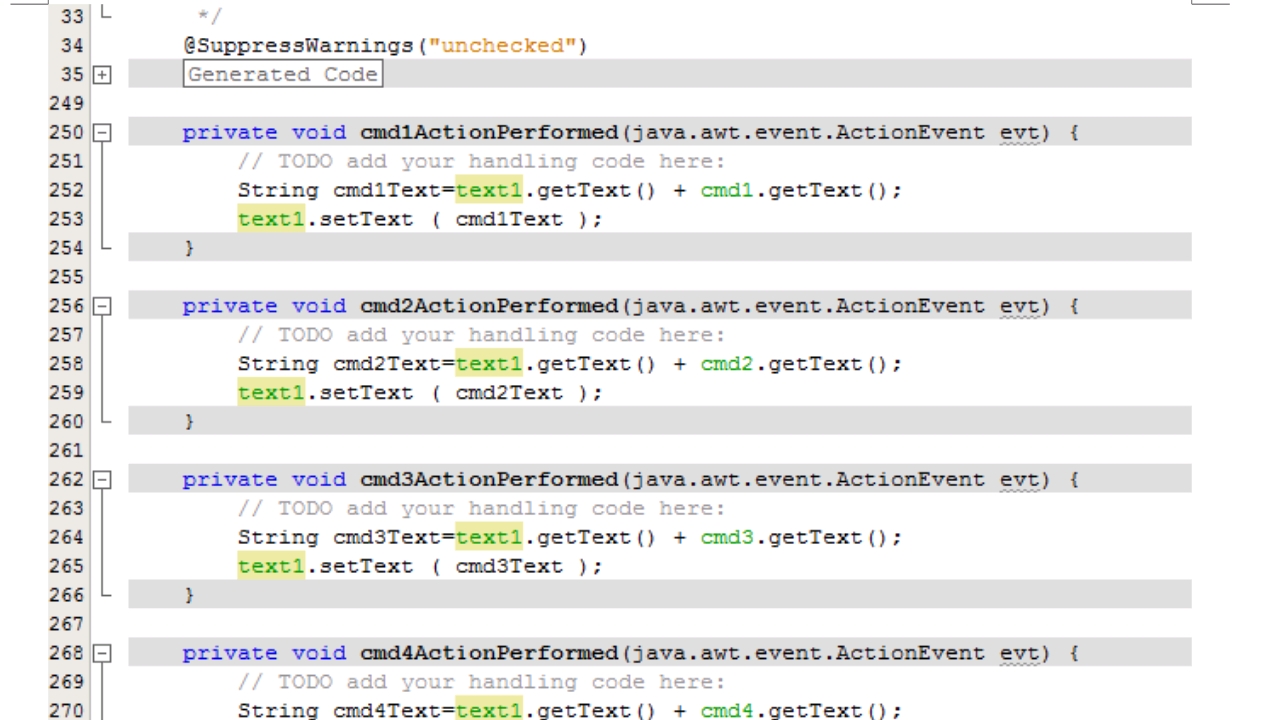Click the void keyword on line 262

click(x=319, y=480)
